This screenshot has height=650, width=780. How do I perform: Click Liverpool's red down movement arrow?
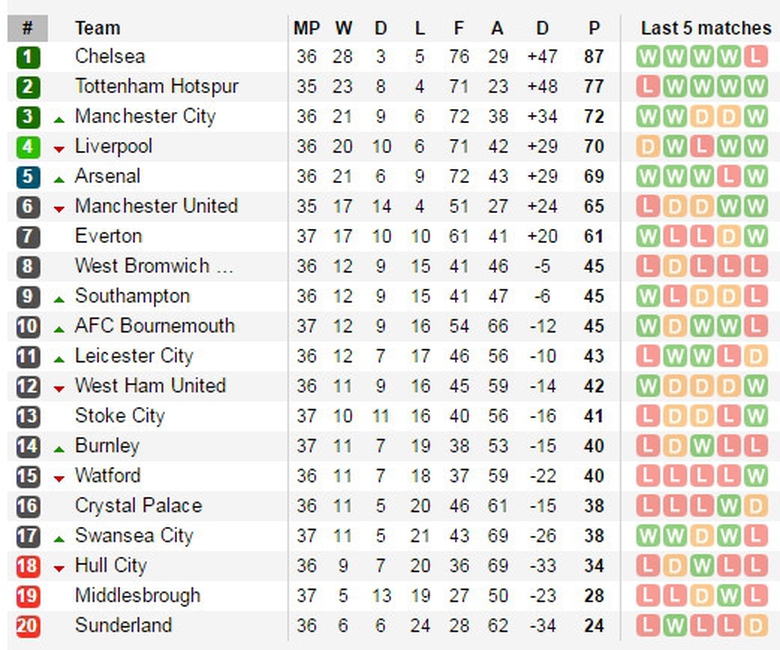[x=59, y=148]
